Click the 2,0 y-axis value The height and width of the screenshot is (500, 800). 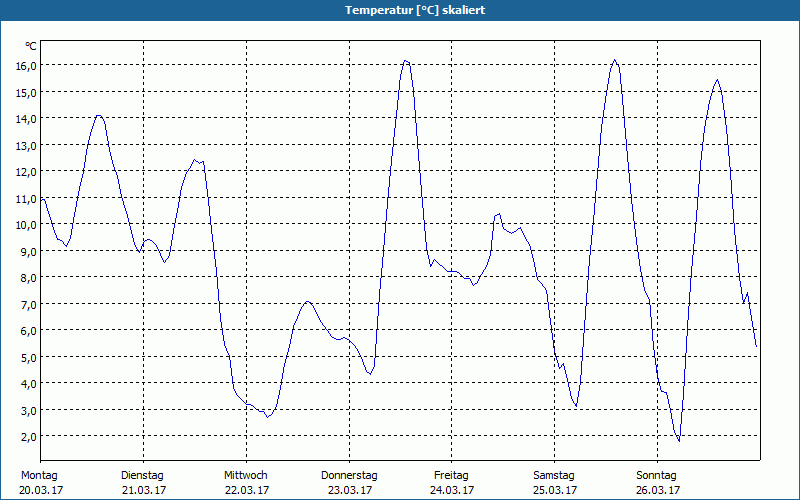(29, 436)
